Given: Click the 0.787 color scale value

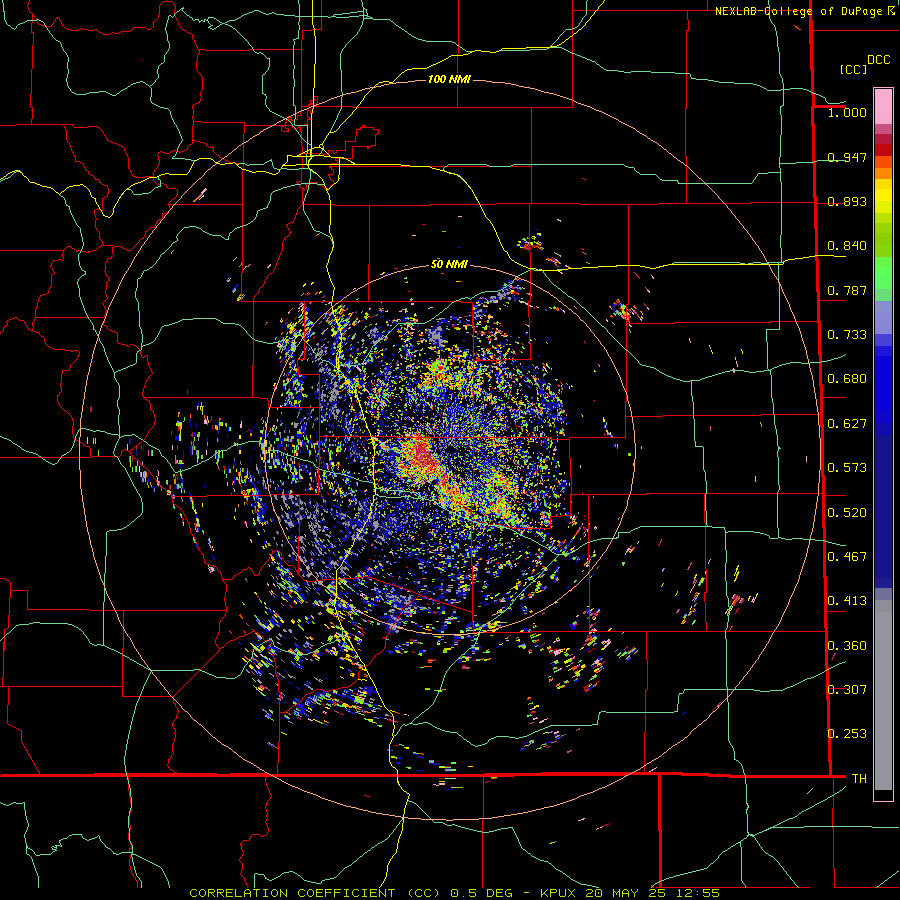Looking at the screenshot, I should (847, 290).
